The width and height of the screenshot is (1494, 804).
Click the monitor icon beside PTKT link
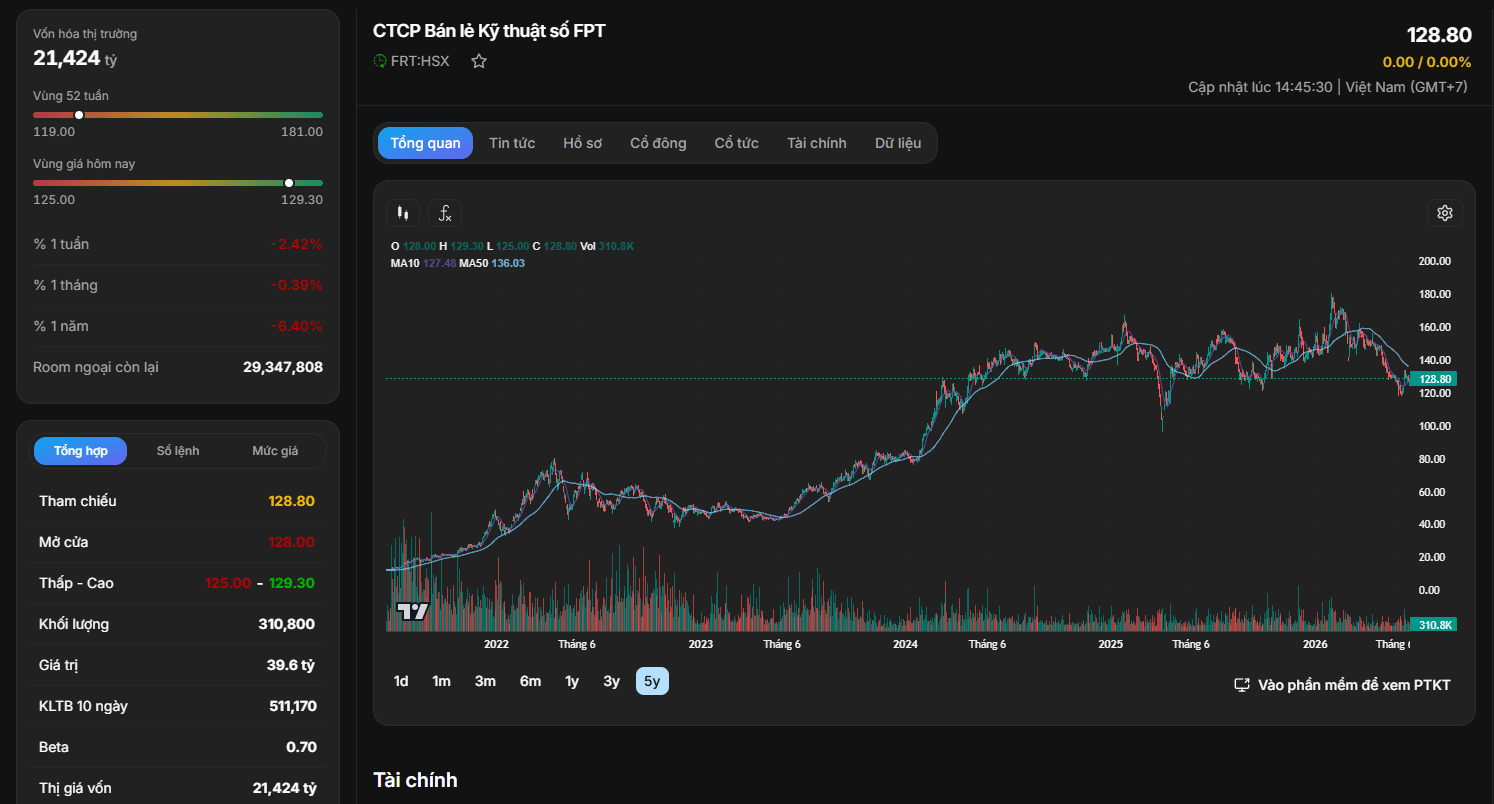pos(1242,685)
